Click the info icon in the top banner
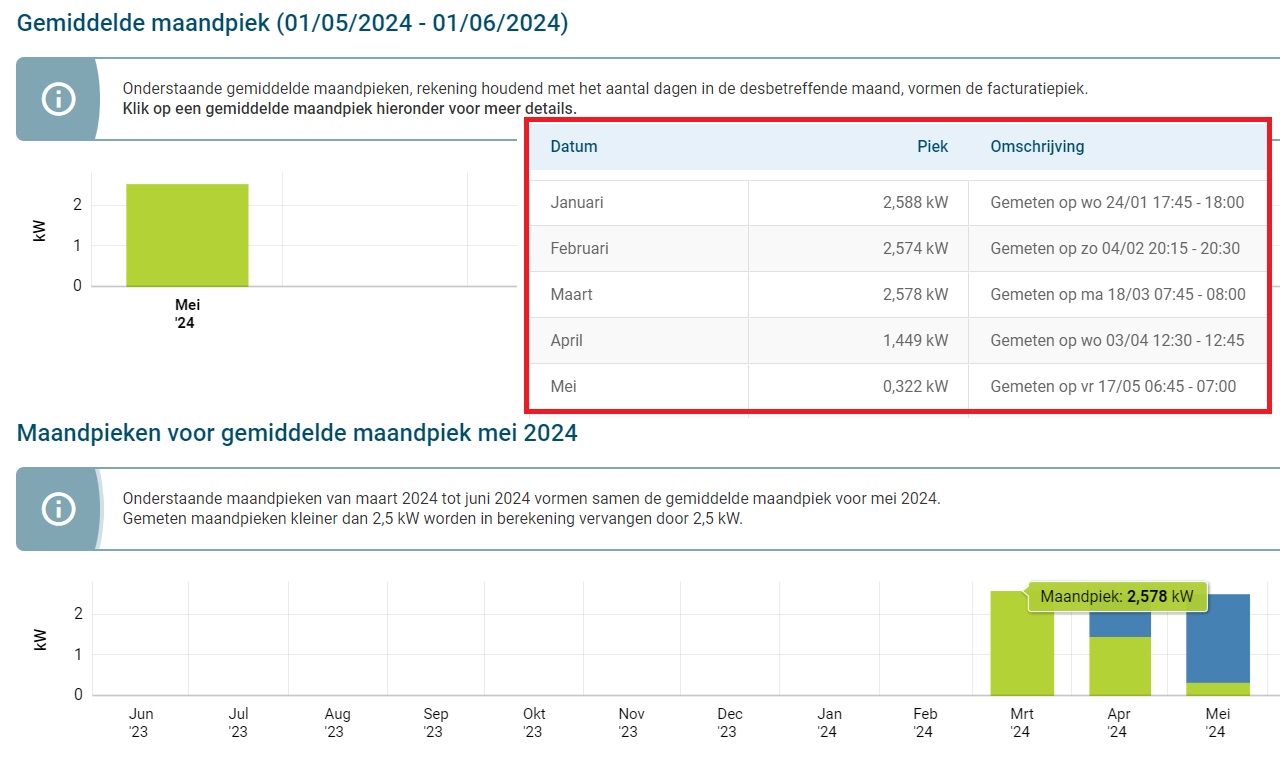Viewport: 1280px width, 763px height. (58, 99)
